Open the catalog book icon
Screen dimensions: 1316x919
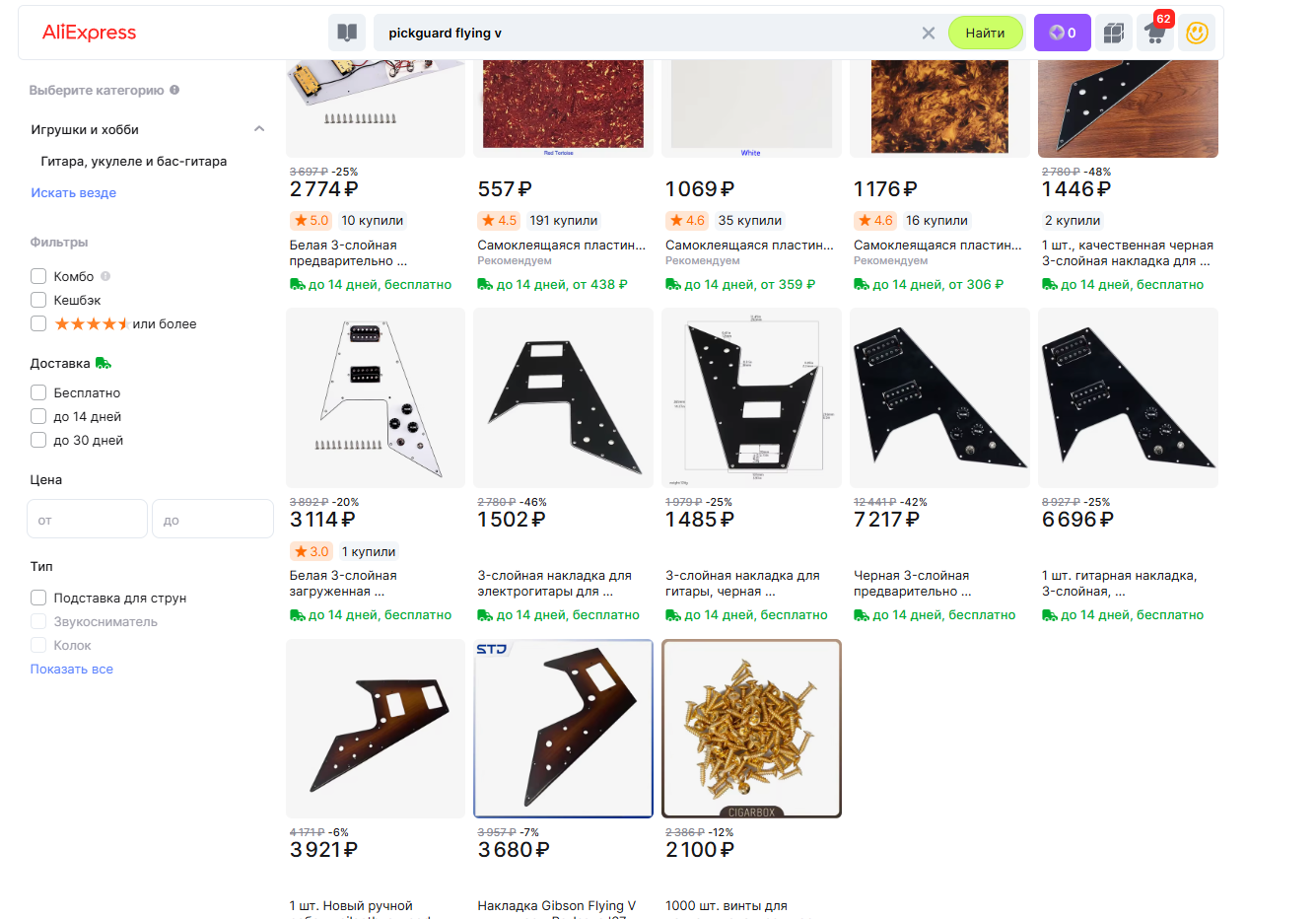tap(347, 33)
